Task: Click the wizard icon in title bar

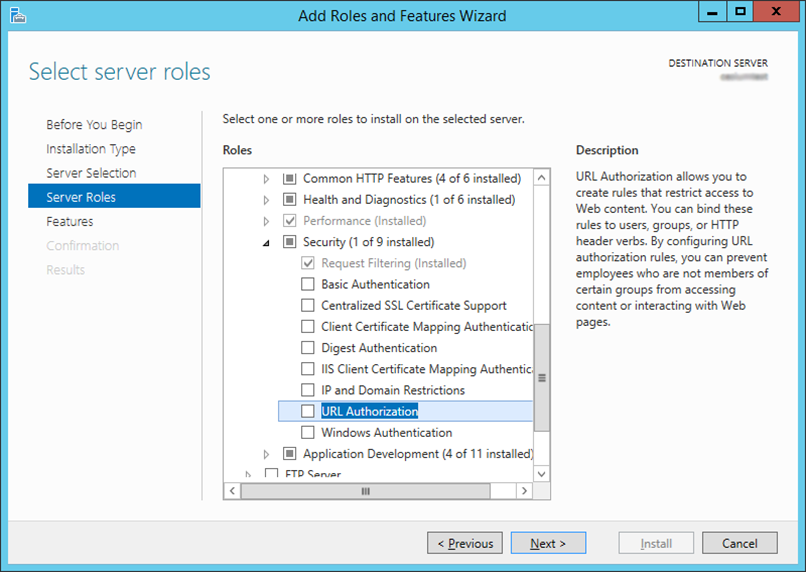Action: (x=17, y=15)
